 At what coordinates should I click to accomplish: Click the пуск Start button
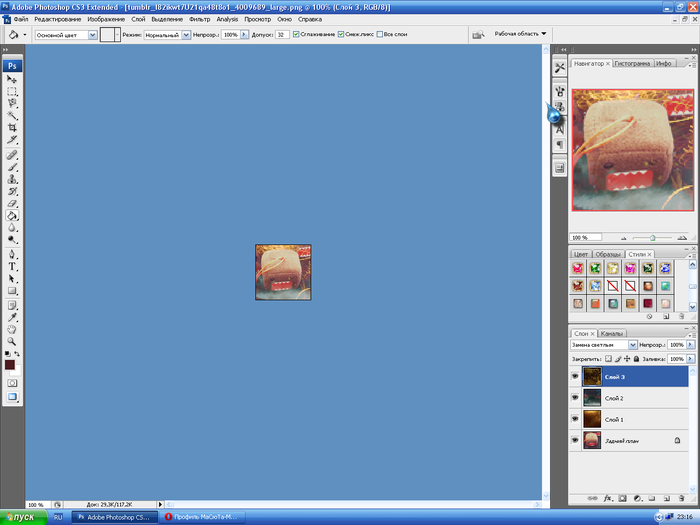click(x=24, y=517)
